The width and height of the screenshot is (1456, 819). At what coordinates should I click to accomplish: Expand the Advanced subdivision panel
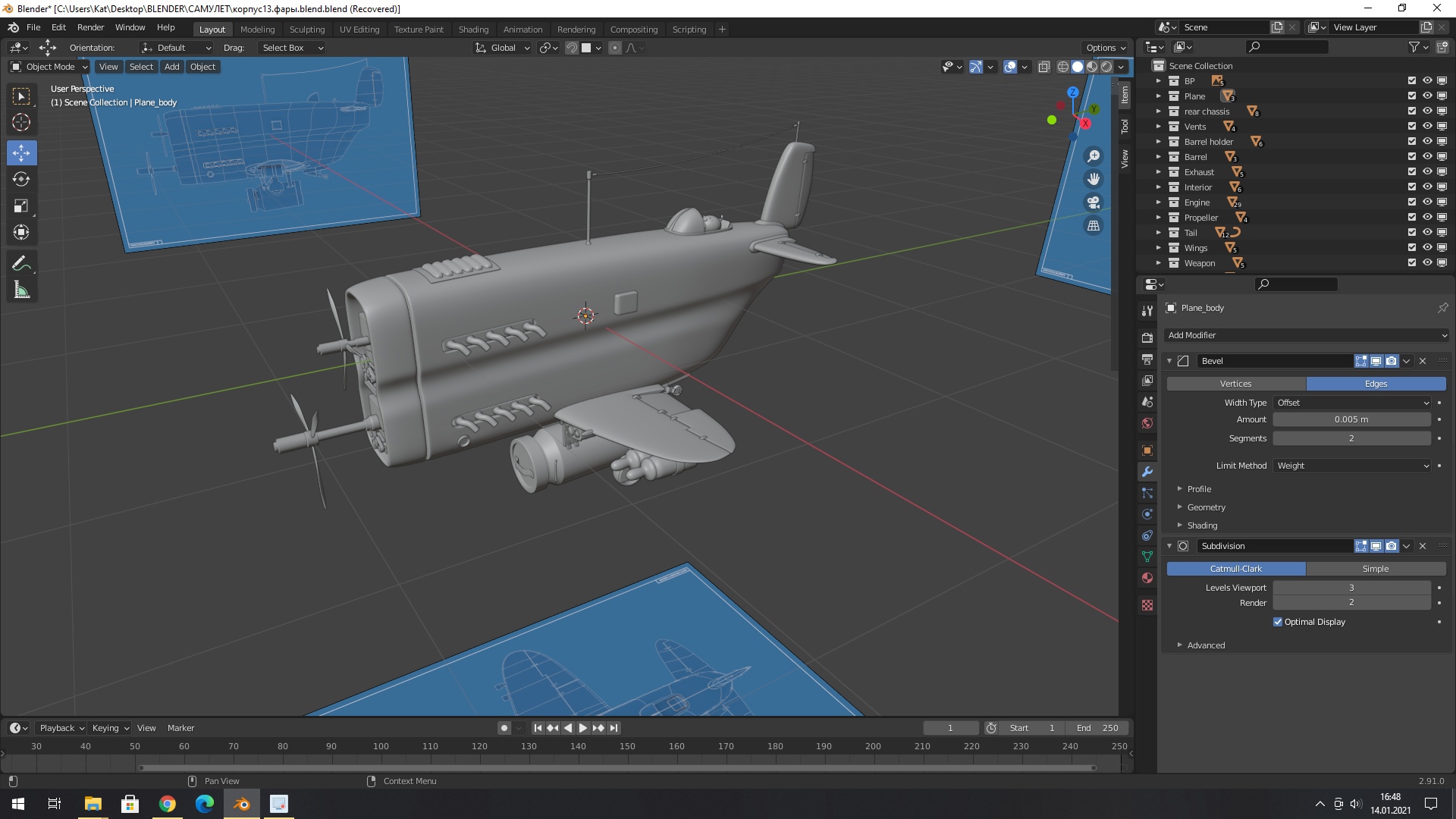click(1206, 645)
